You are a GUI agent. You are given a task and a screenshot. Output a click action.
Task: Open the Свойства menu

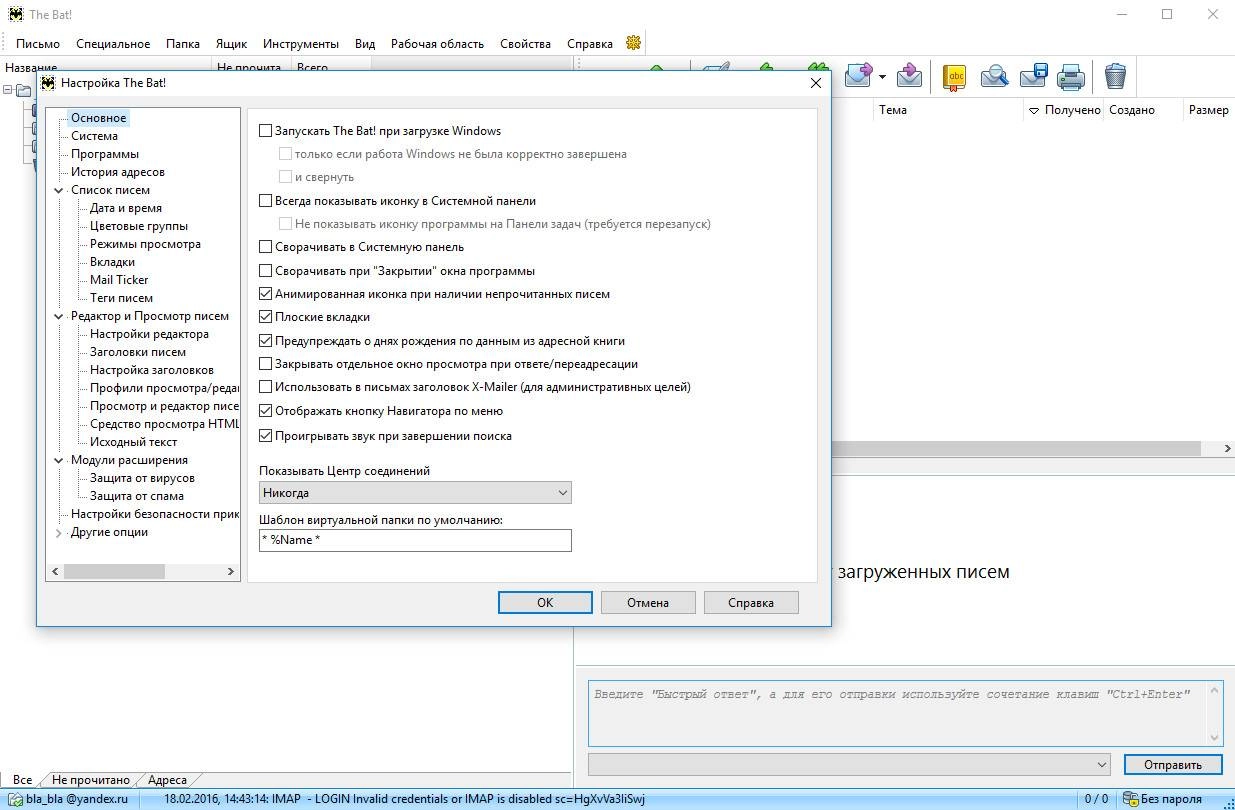tap(525, 44)
